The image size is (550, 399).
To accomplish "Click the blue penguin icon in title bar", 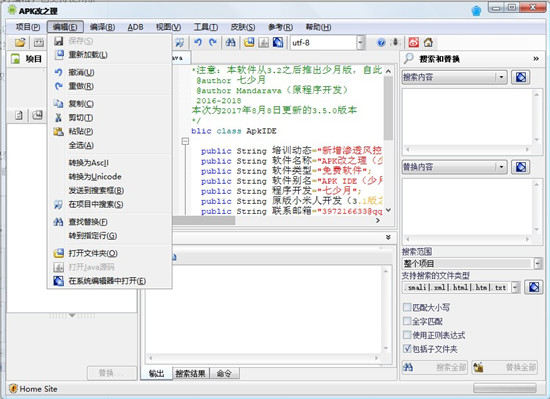I will [x=476, y=11].
